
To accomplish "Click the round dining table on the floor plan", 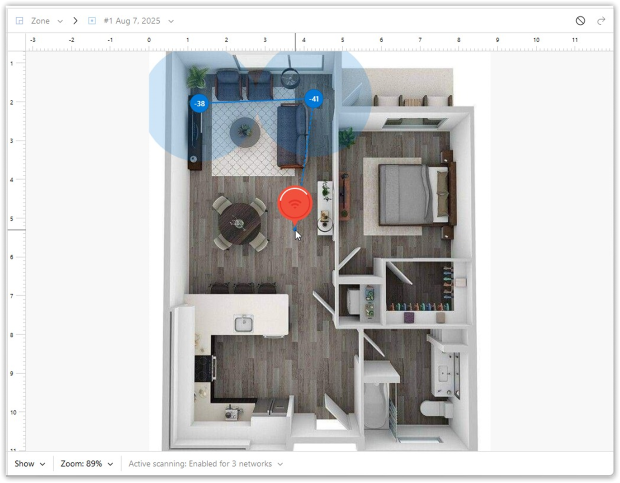I will [x=239, y=223].
